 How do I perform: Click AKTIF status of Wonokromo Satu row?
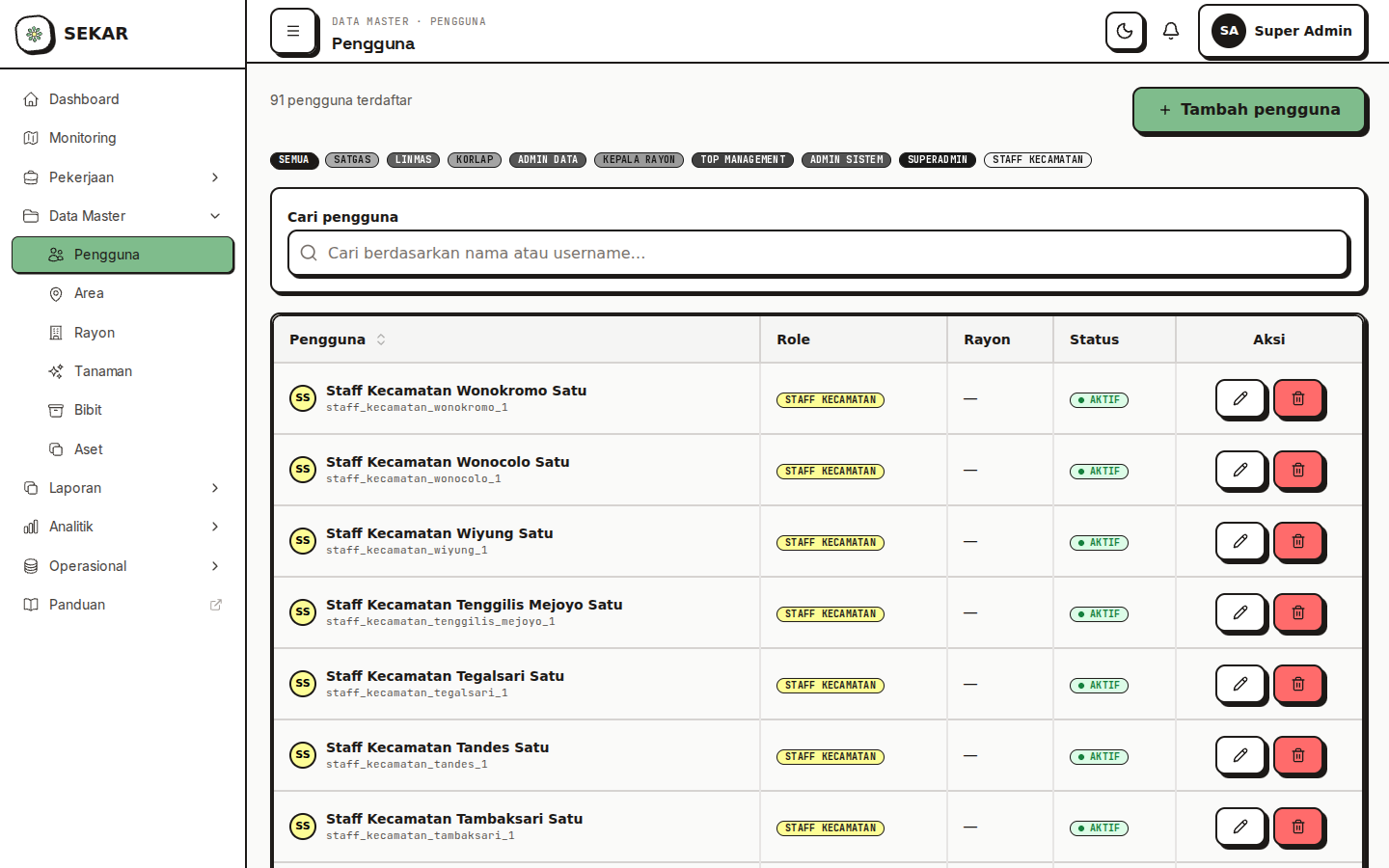(x=1099, y=400)
